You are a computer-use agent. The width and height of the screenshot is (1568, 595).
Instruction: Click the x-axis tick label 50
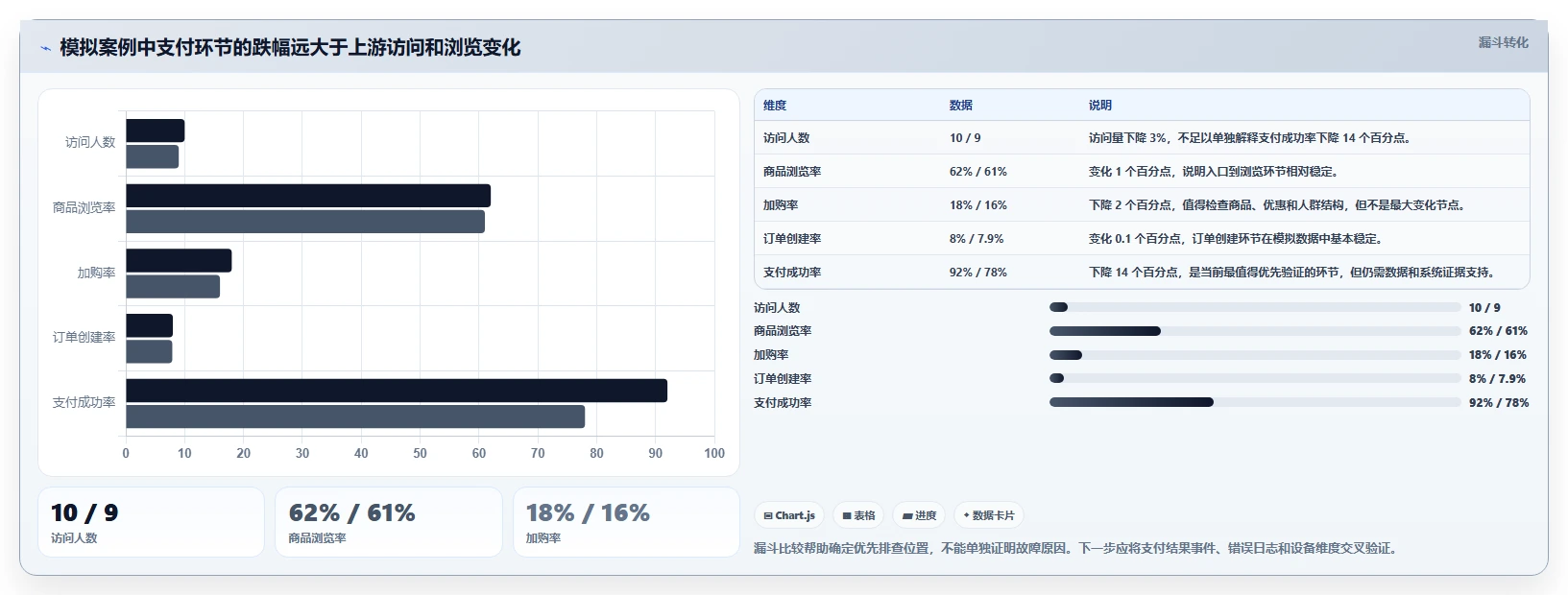click(420, 453)
